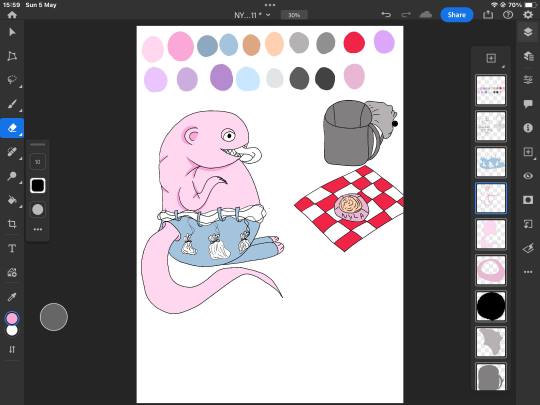Select the Eraser tool
Viewport: 540px width, 405px height.
coord(12,128)
